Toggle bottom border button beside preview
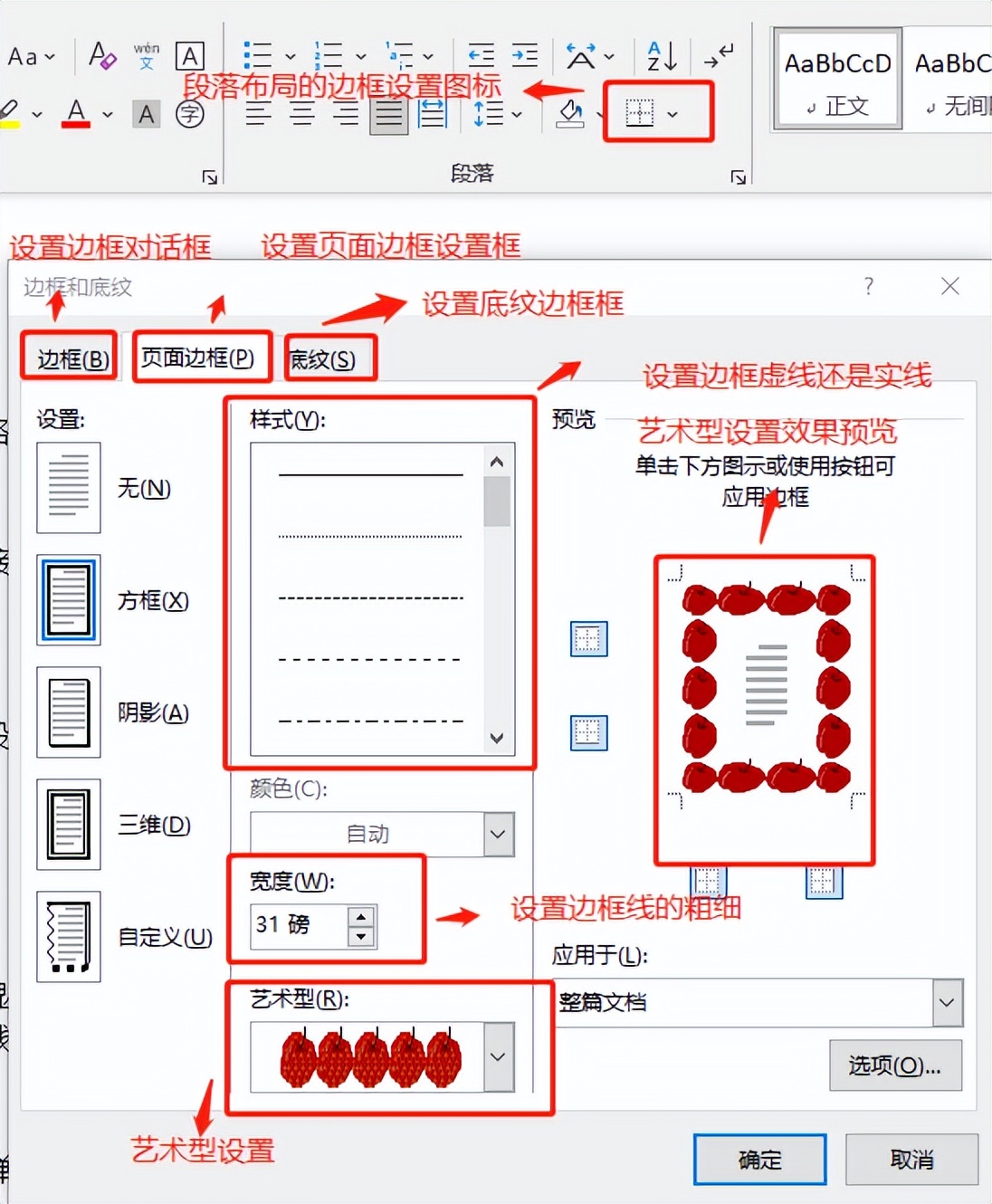The height and width of the screenshot is (1204, 992). (588, 732)
